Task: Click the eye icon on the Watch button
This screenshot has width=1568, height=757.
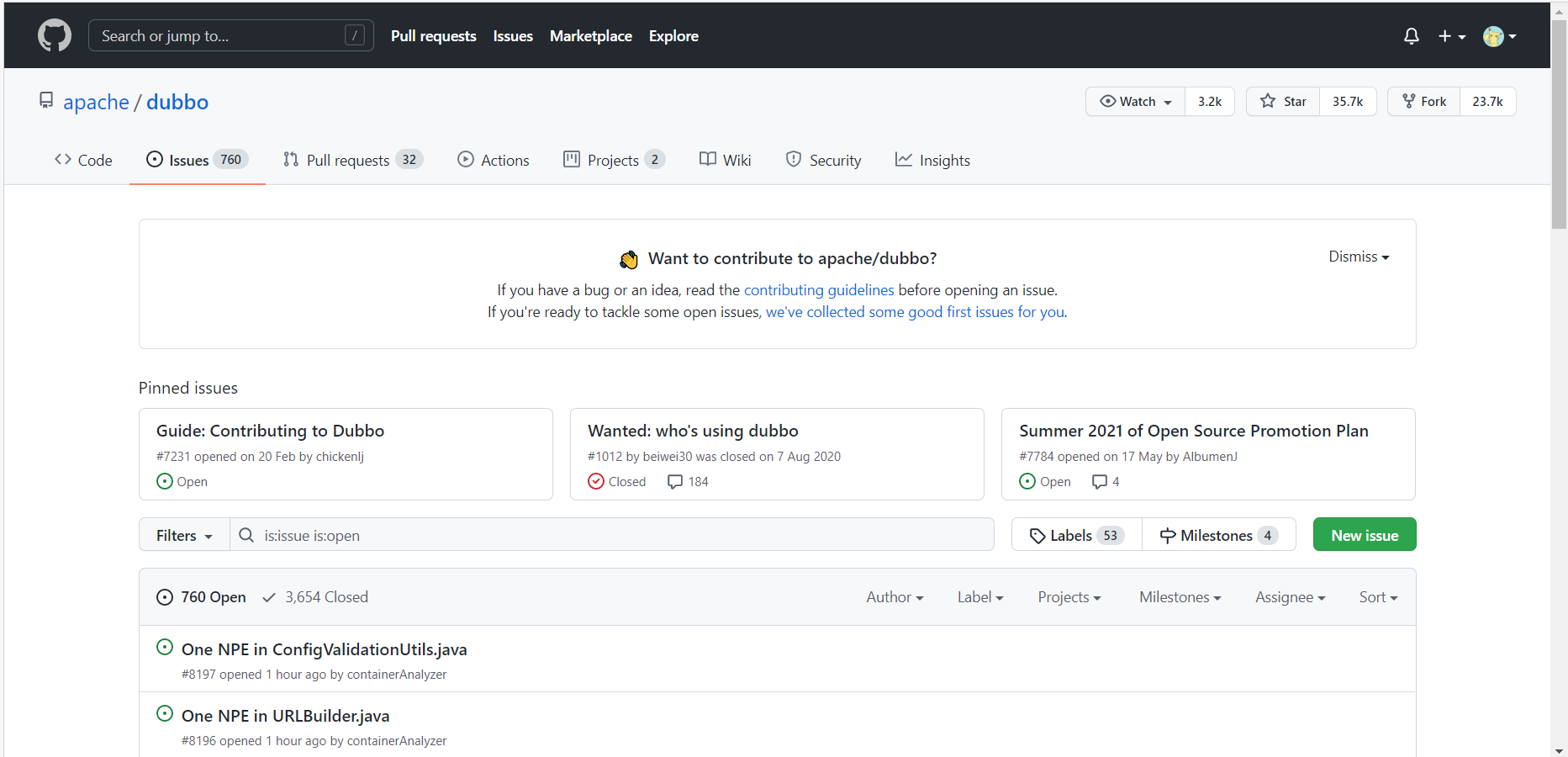Action: [x=1108, y=101]
